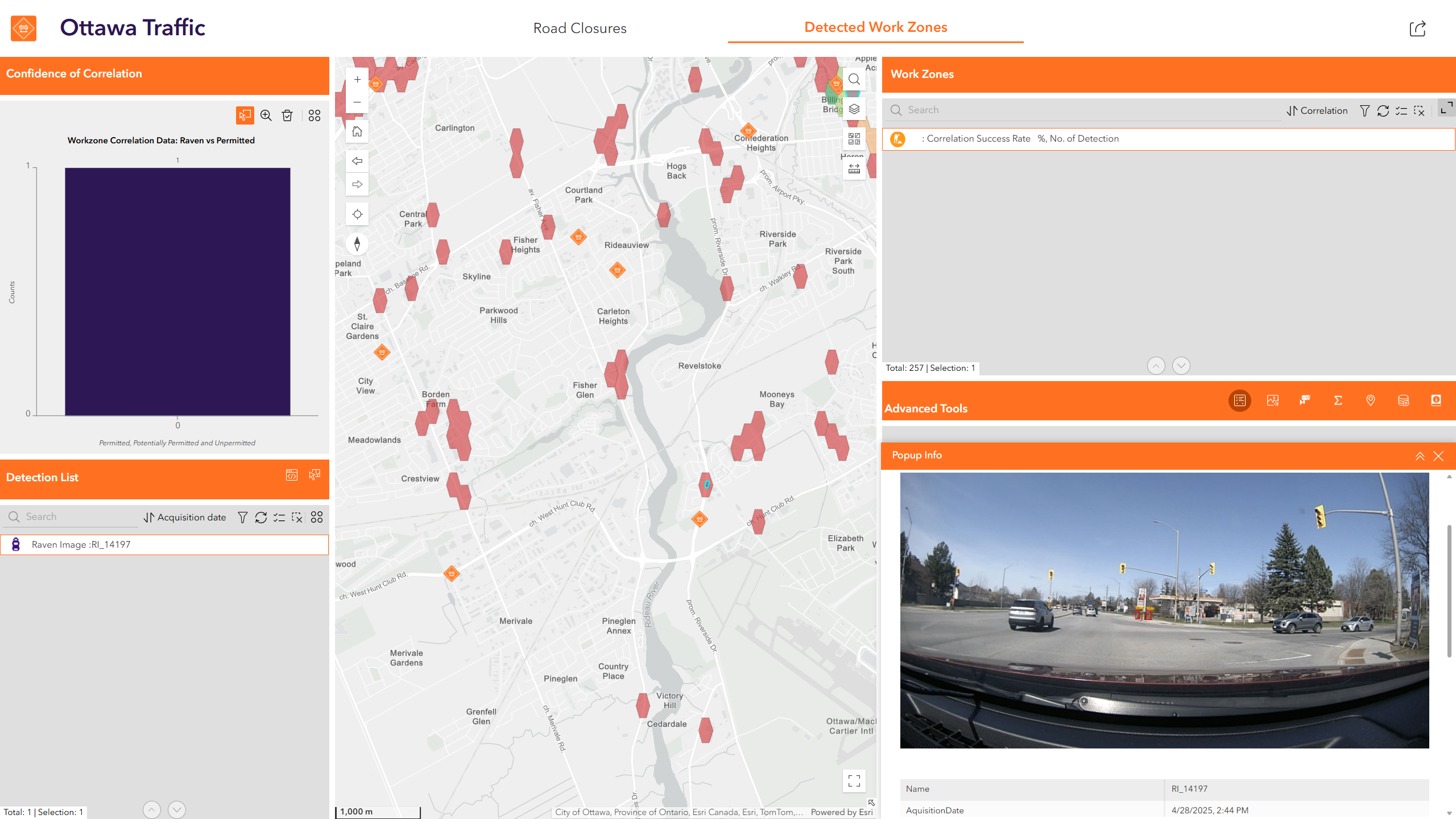
Task: Click the share icon in header
Action: click(x=1417, y=28)
